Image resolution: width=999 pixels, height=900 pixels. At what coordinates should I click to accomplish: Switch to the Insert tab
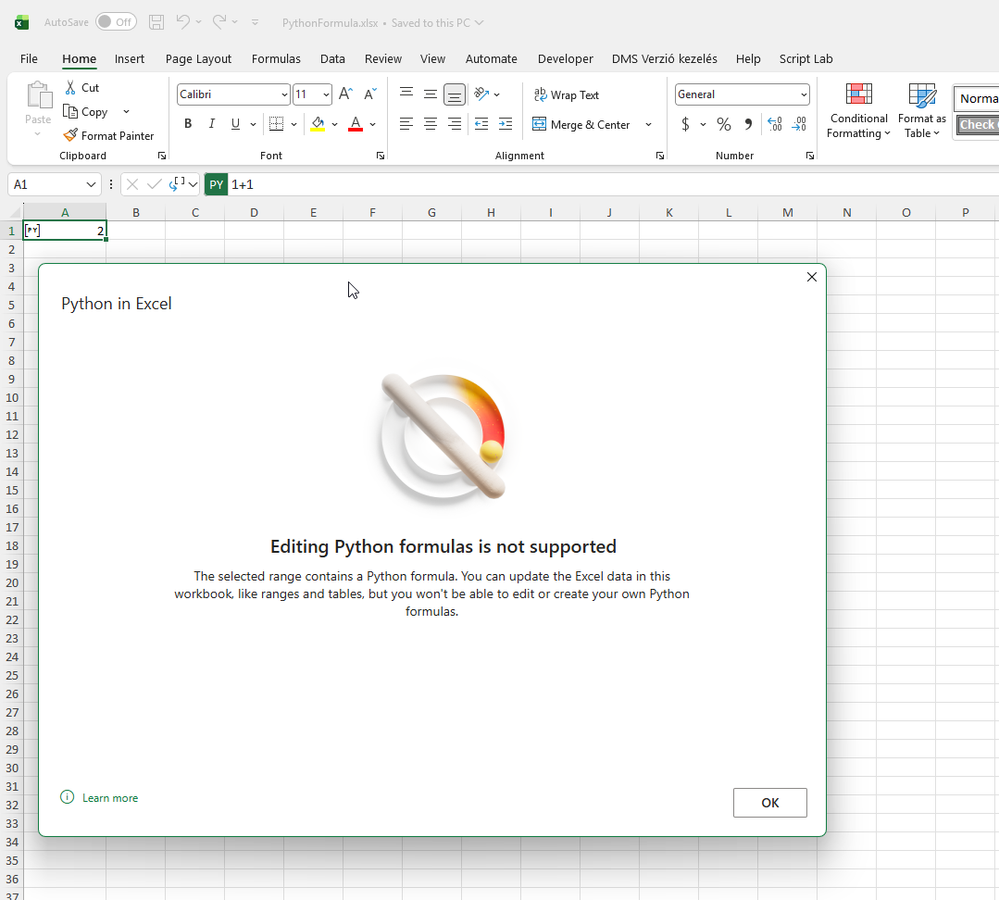pyautogui.click(x=129, y=59)
